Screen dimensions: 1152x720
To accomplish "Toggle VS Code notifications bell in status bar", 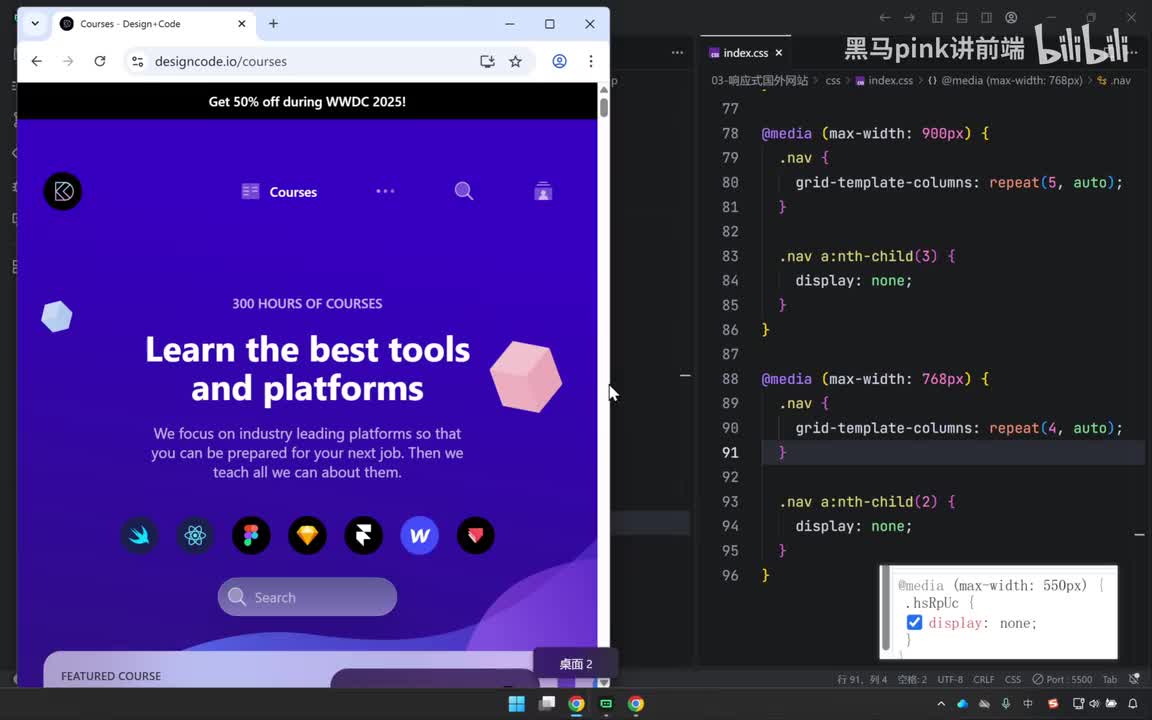I will click(x=1134, y=679).
